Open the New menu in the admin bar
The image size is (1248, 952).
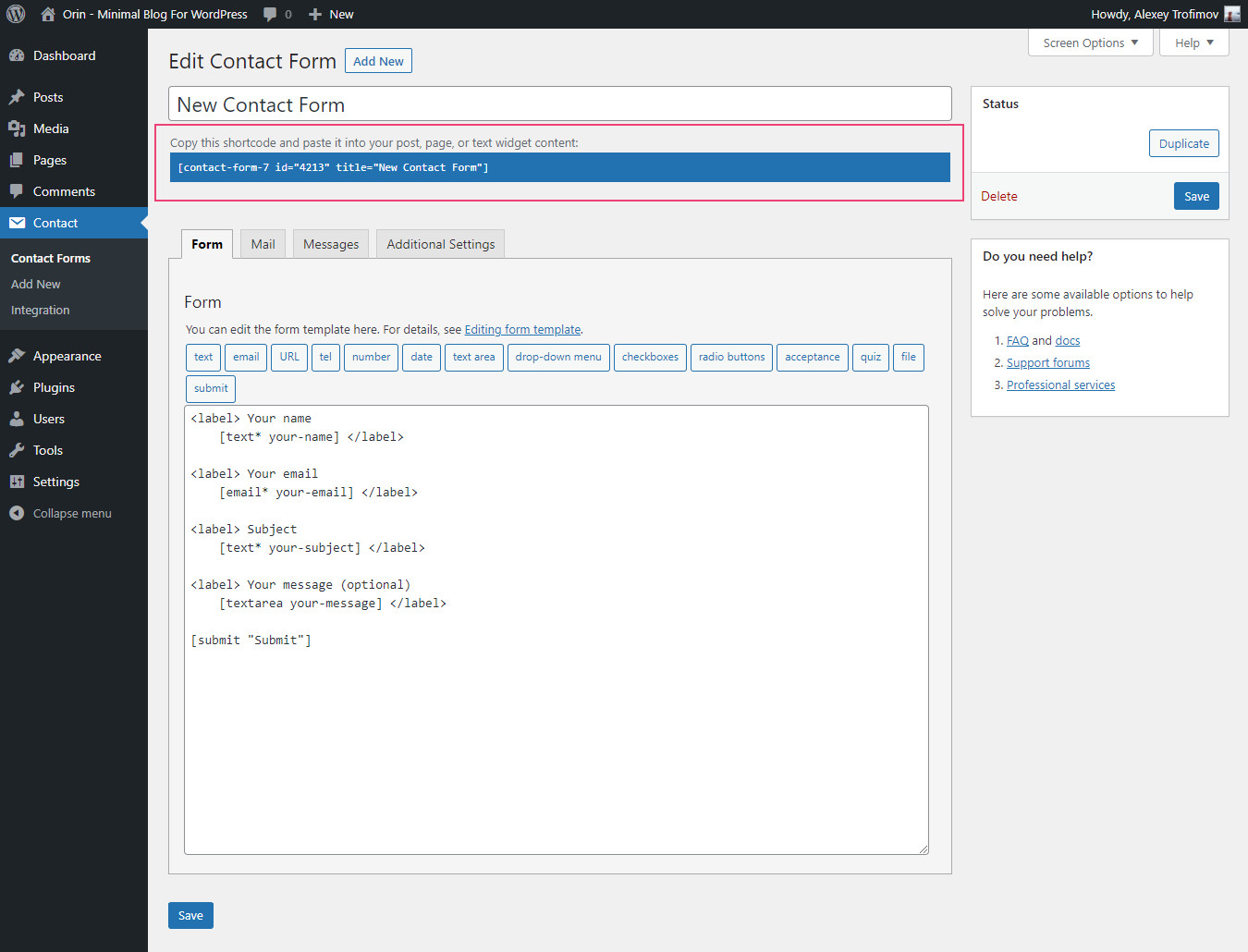click(x=330, y=14)
